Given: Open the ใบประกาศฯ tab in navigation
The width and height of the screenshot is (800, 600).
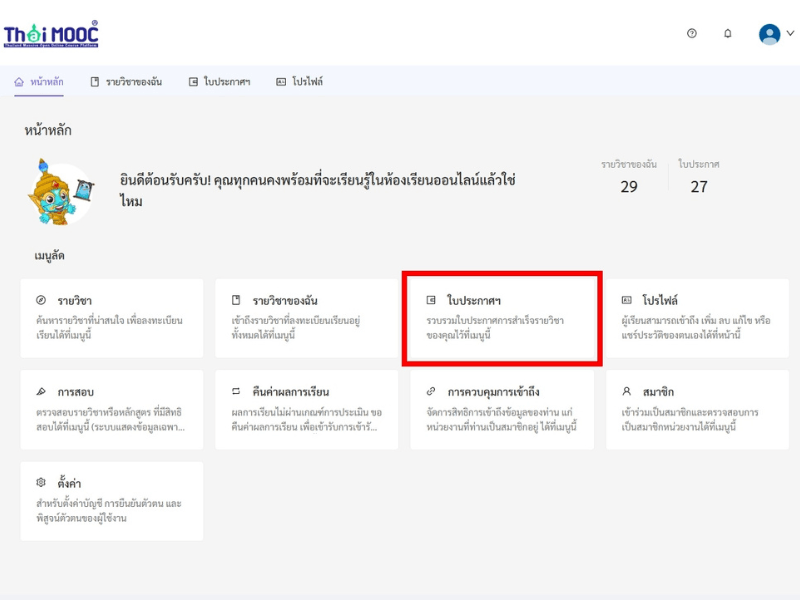Looking at the screenshot, I should [x=219, y=82].
